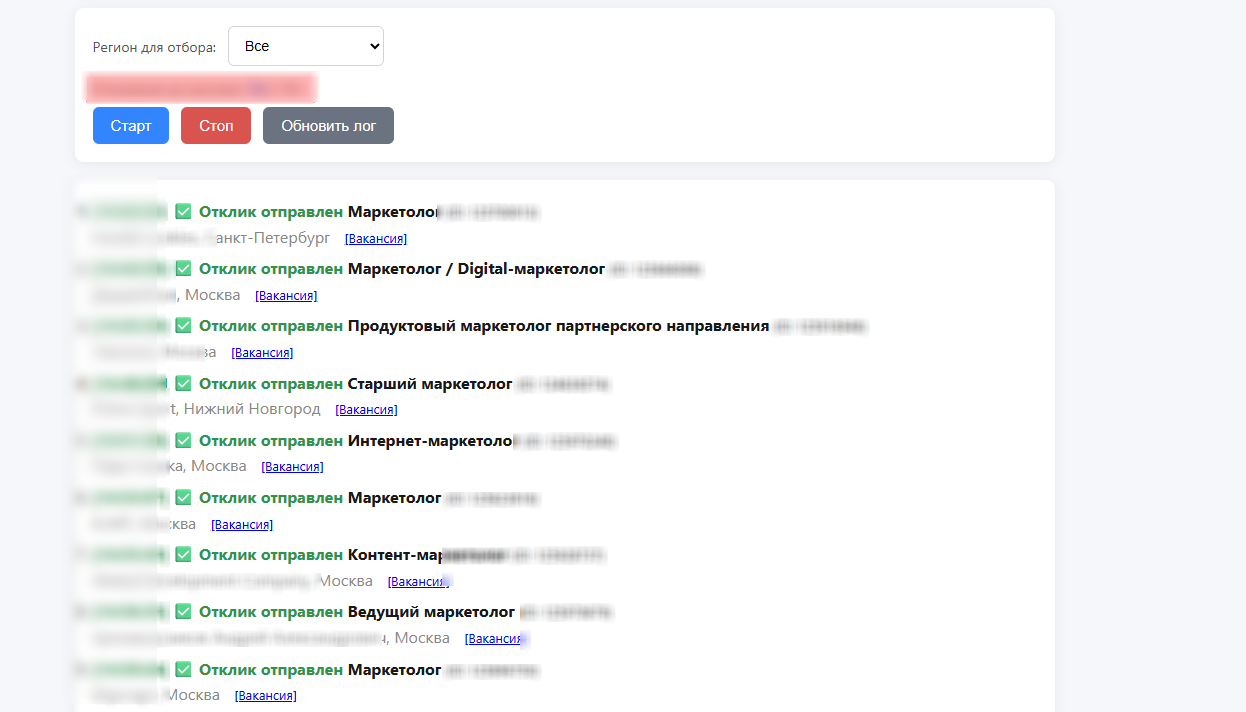
Task: Click the Продуктовый маркетолог партнерского направления title
Action: [x=558, y=326]
